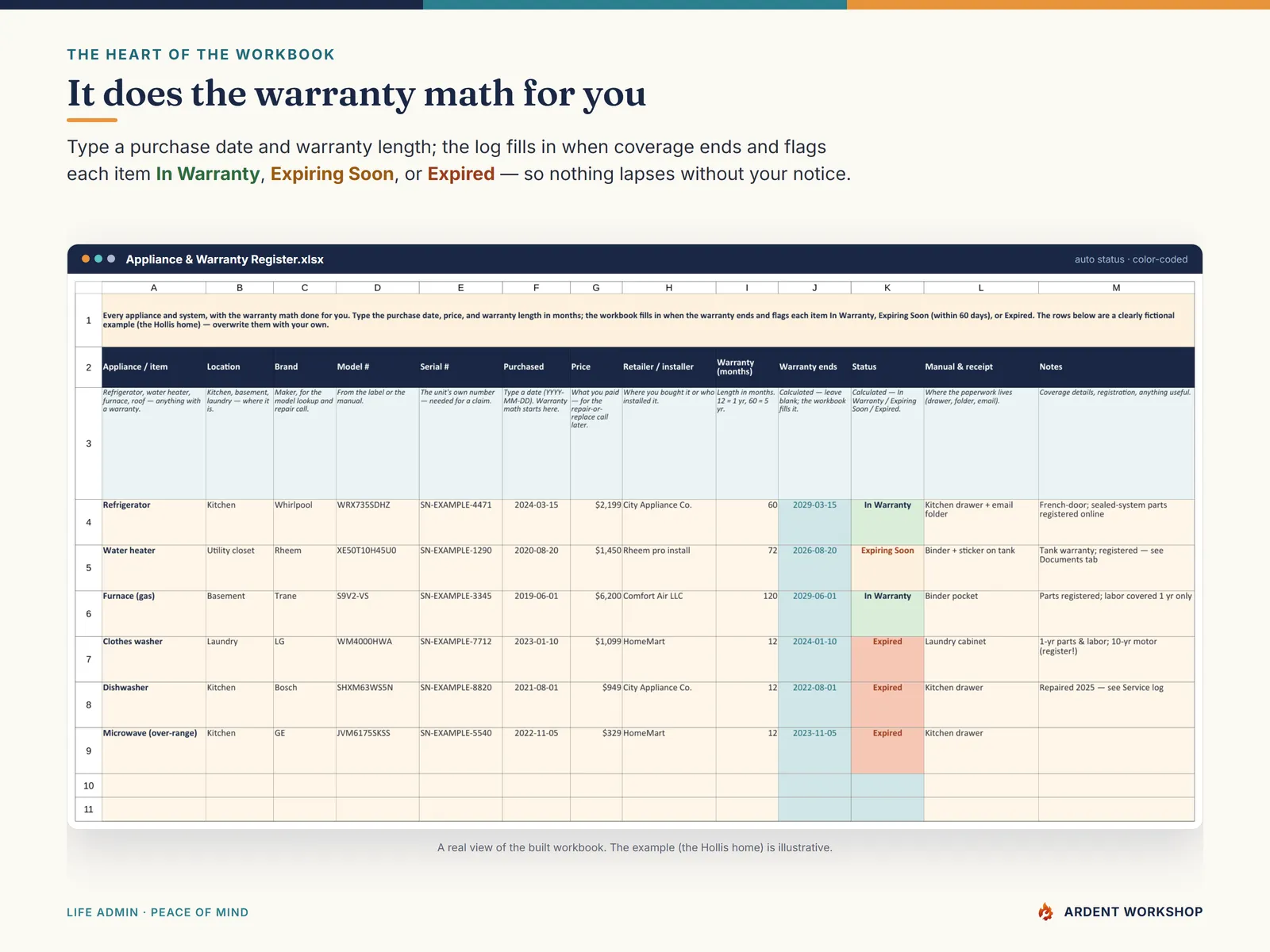Select the Water heater cell
This screenshot has width=1270, height=952.
154,568
